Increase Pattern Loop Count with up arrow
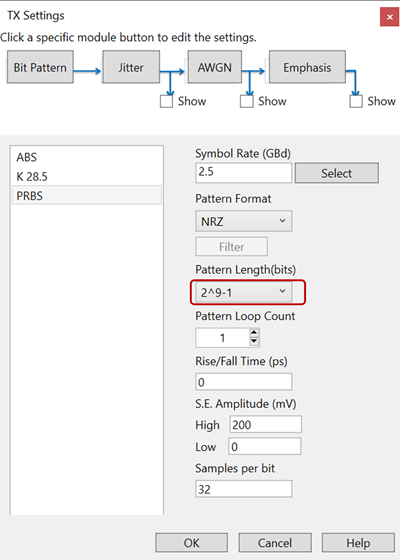Screen dimensions: 400x560 (x=254, y=333)
